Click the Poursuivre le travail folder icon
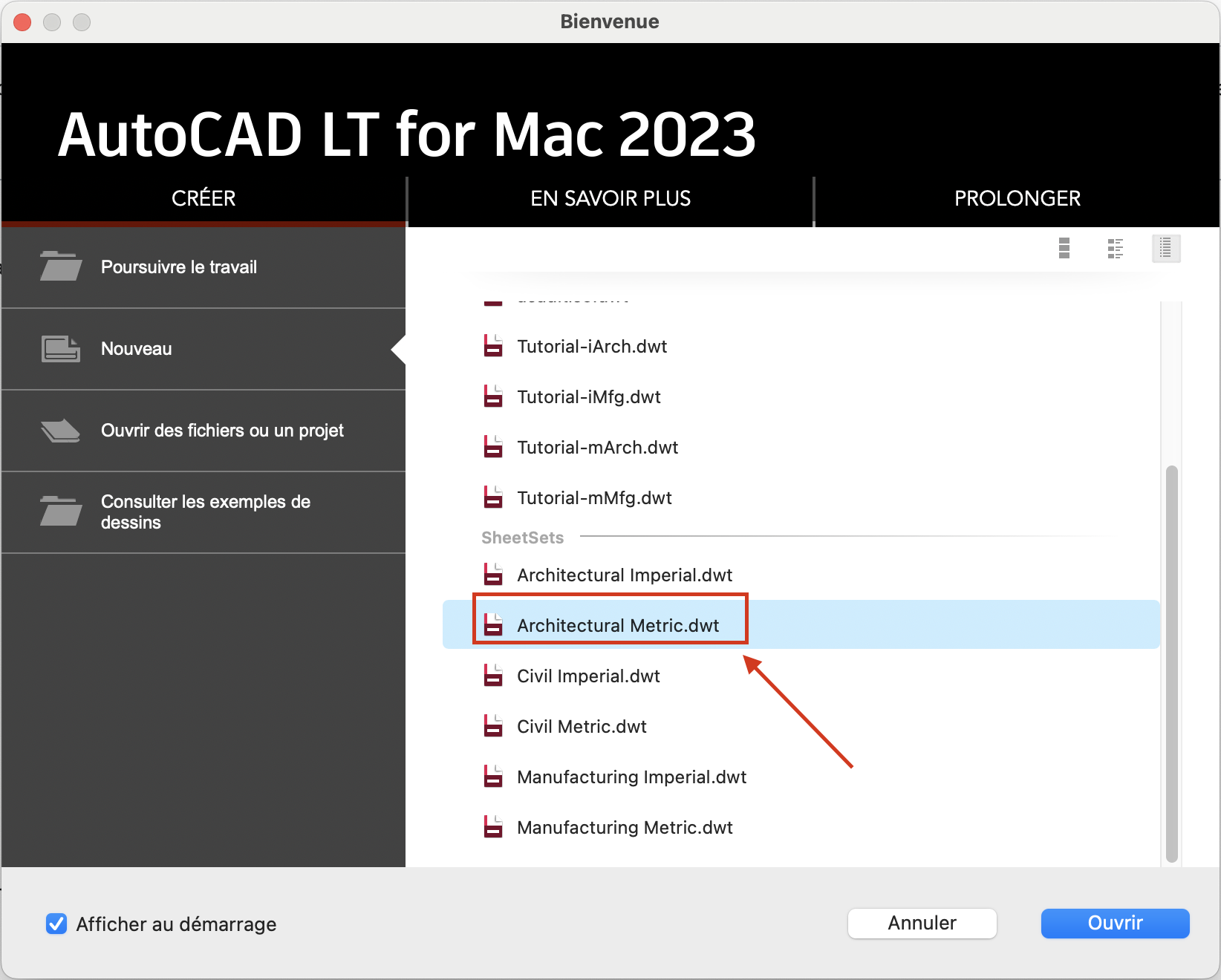This screenshot has height=980, width=1221. click(61, 267)
